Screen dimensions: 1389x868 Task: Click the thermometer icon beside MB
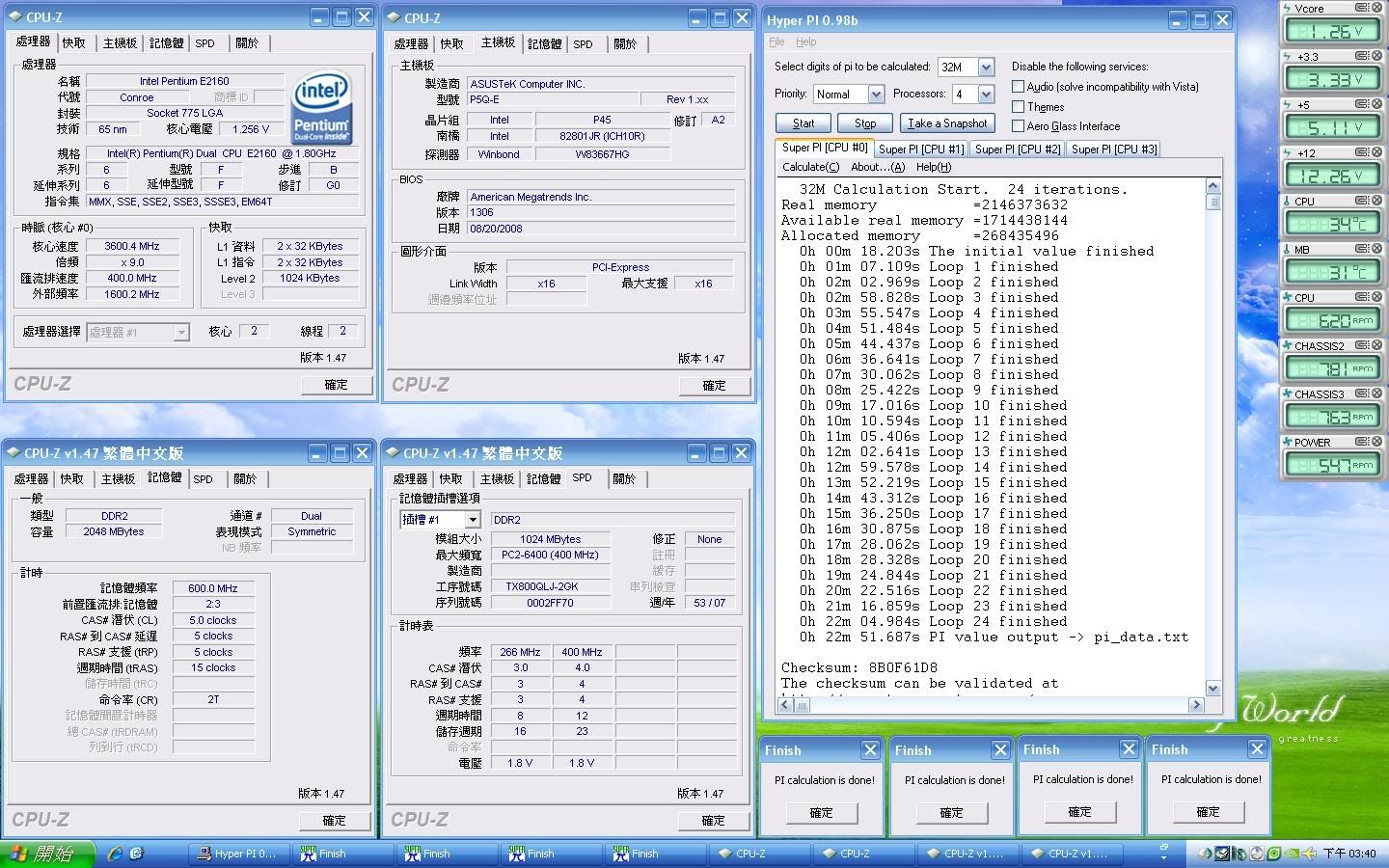(x=1287, y=250)
